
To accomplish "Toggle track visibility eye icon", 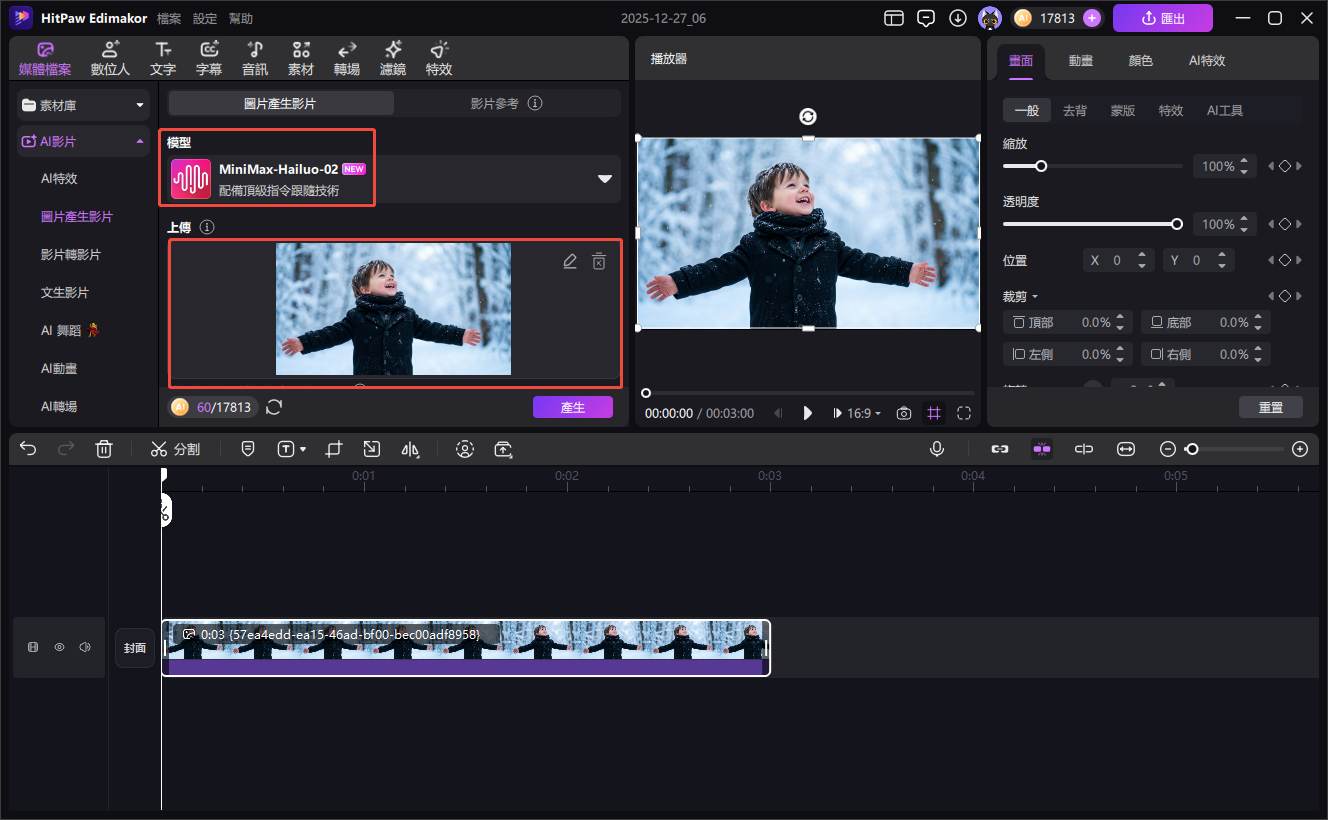I will click(59, 647).
